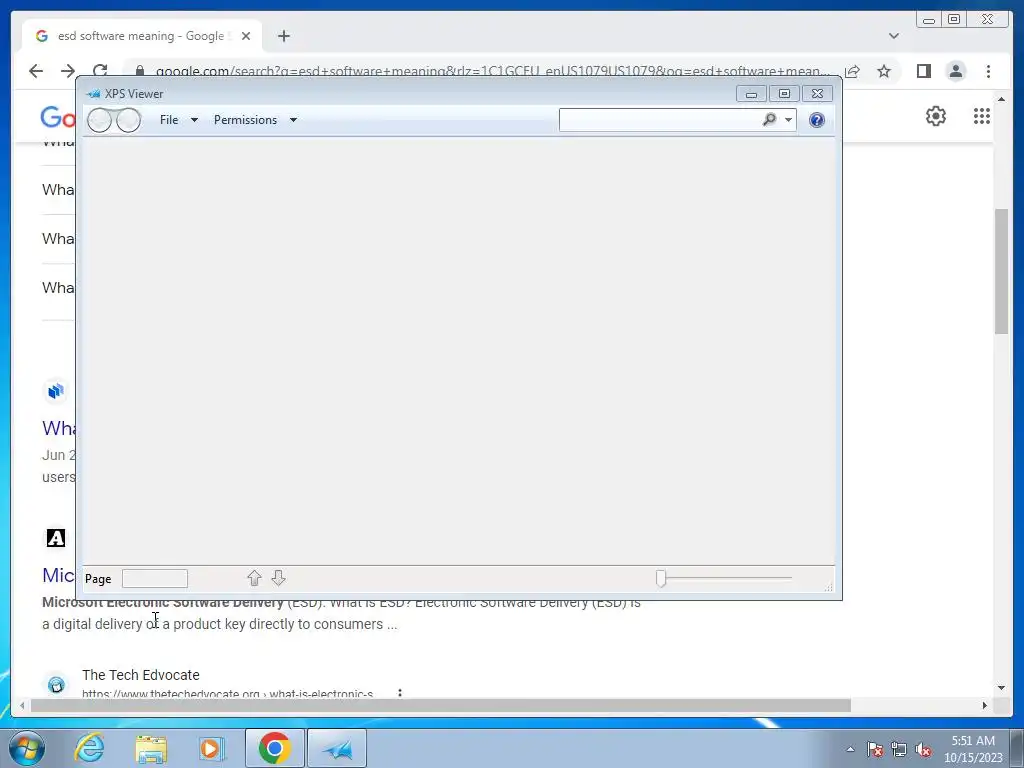Viewport: 1024px width, 768px height.
Task: Click the muted volume tray icon
Action: click(x=923, y=749)
